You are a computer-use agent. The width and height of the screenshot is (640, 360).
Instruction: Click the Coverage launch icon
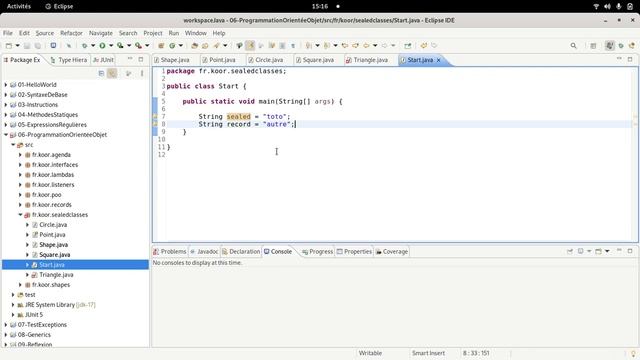click(x=120, y=46)
